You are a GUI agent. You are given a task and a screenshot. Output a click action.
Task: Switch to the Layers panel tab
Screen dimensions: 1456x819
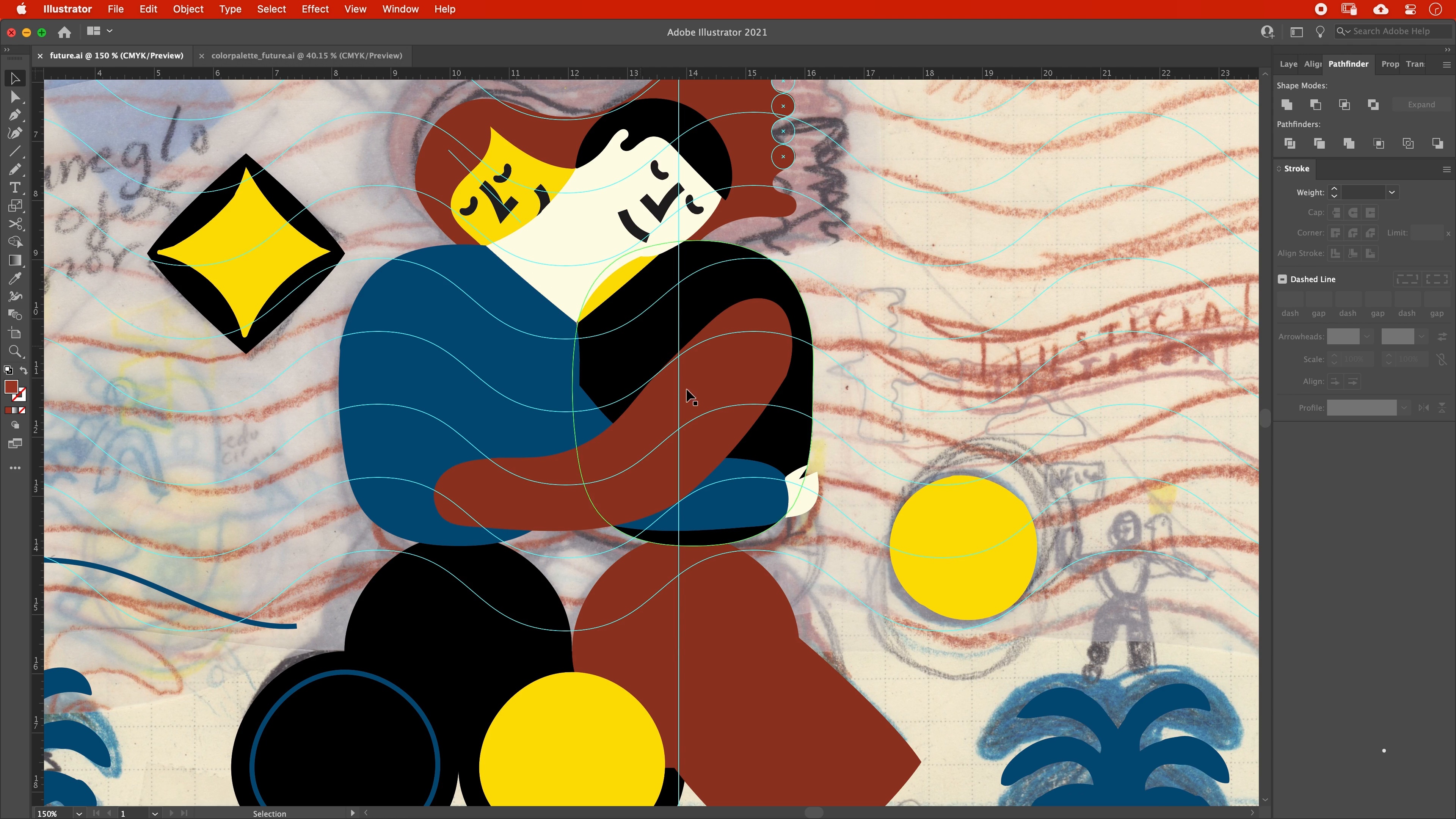point(1288,64)
